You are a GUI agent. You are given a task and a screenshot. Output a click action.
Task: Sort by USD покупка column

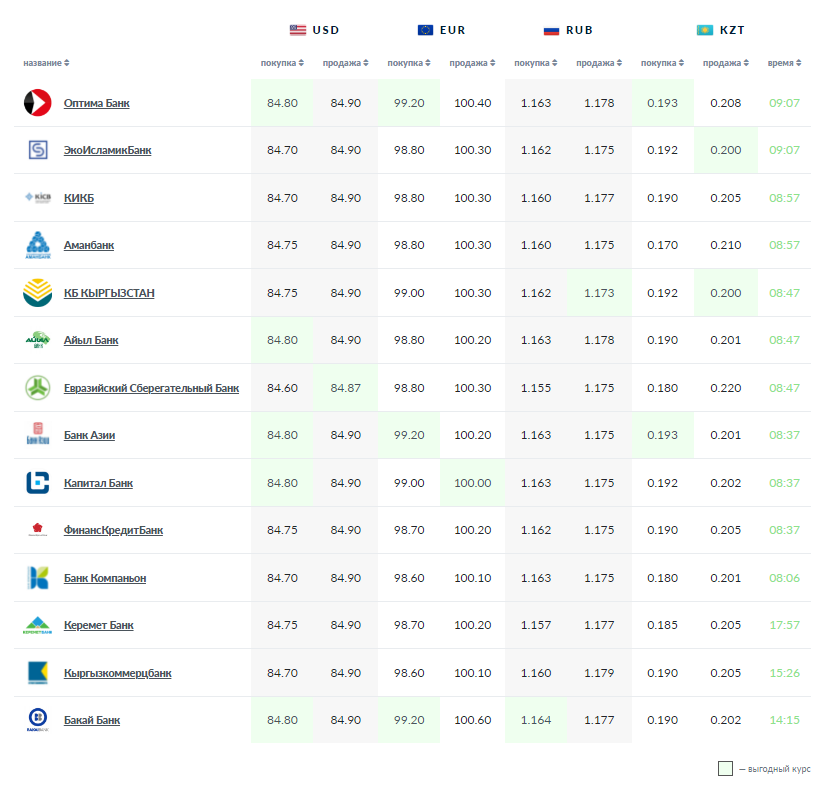point(282,63)
